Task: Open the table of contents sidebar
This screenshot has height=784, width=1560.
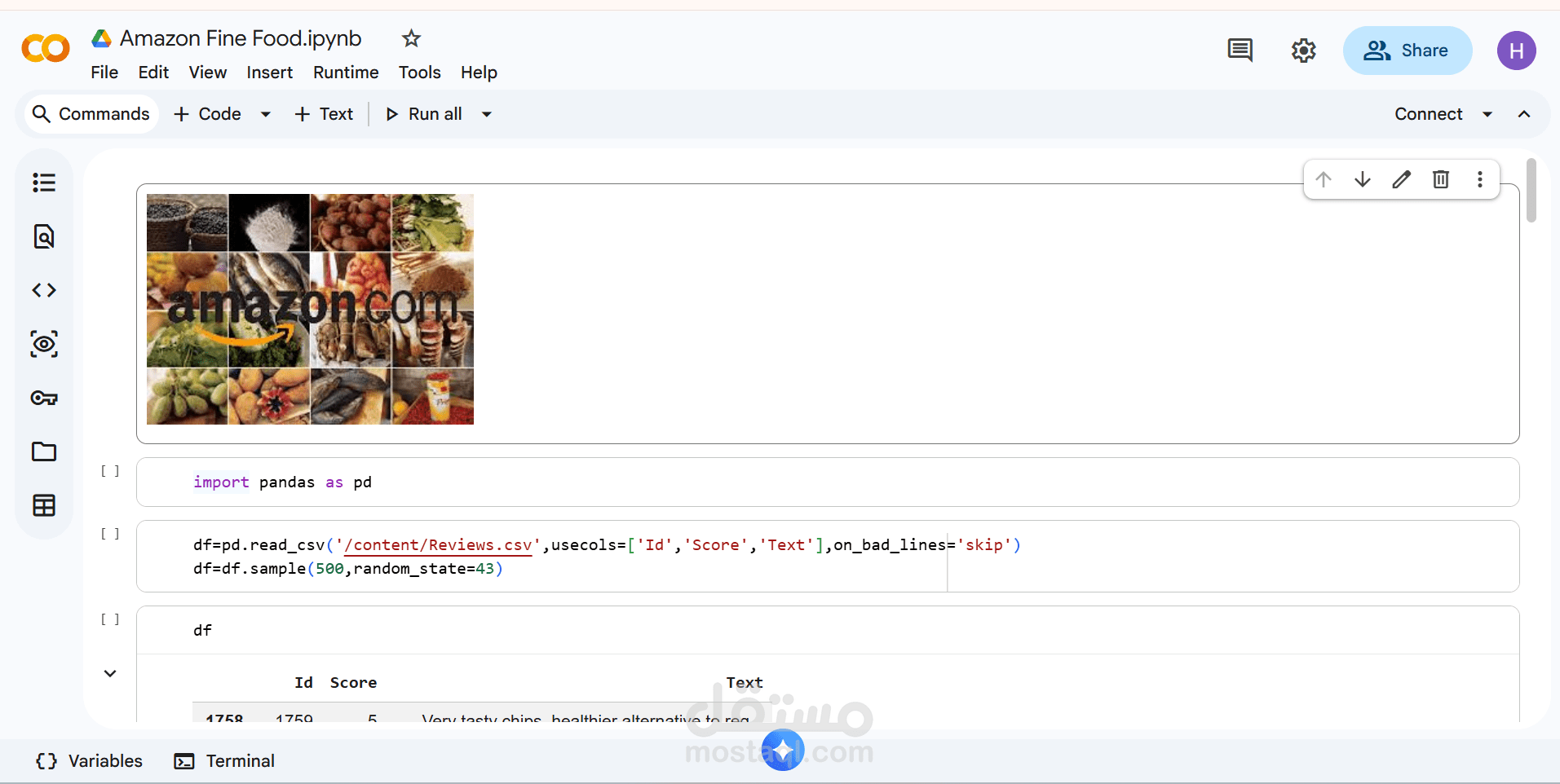Action: 44,183
